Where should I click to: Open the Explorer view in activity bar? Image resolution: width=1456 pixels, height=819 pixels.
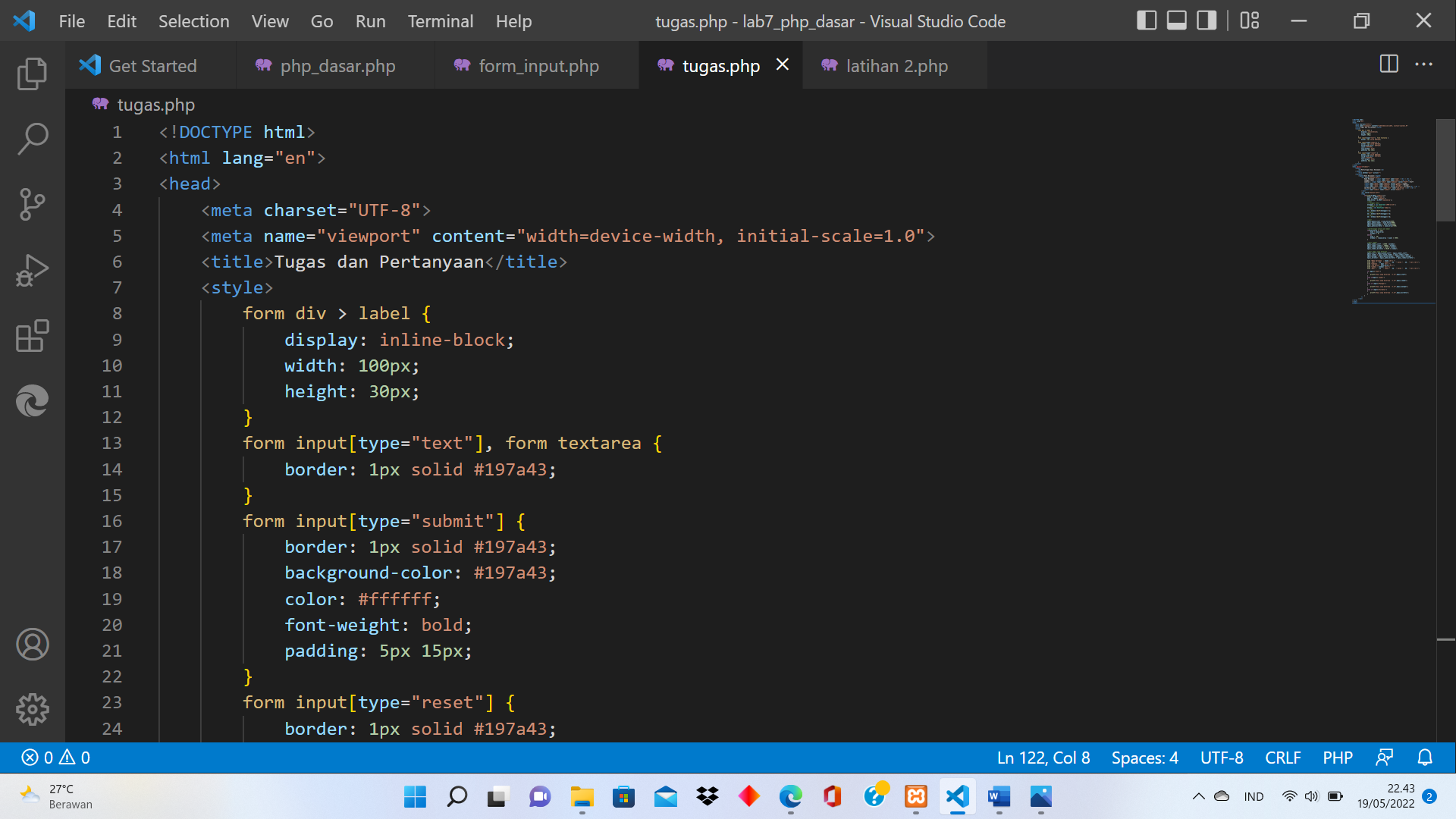[32, 74]
